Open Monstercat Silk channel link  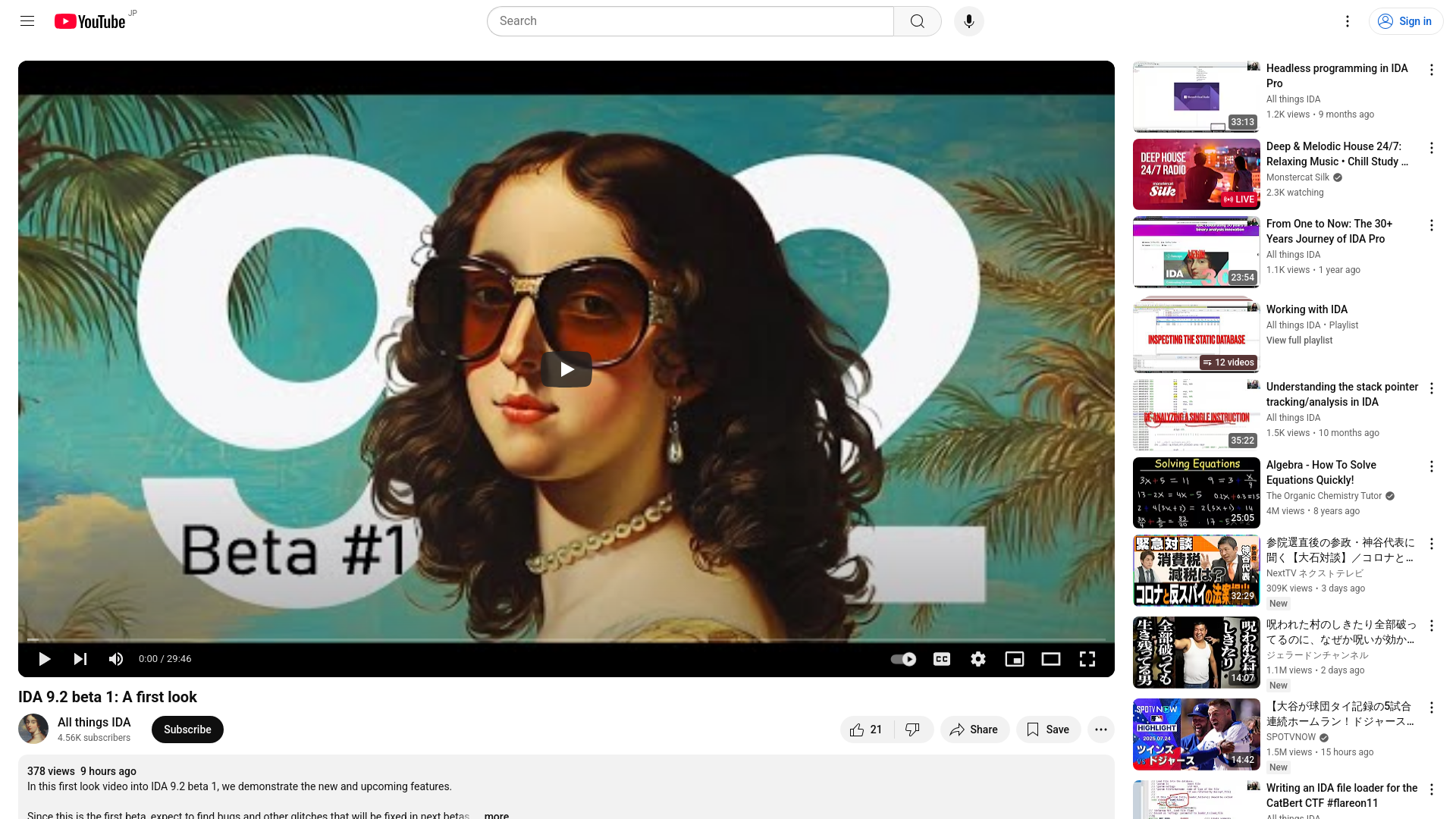[1298, 177]
